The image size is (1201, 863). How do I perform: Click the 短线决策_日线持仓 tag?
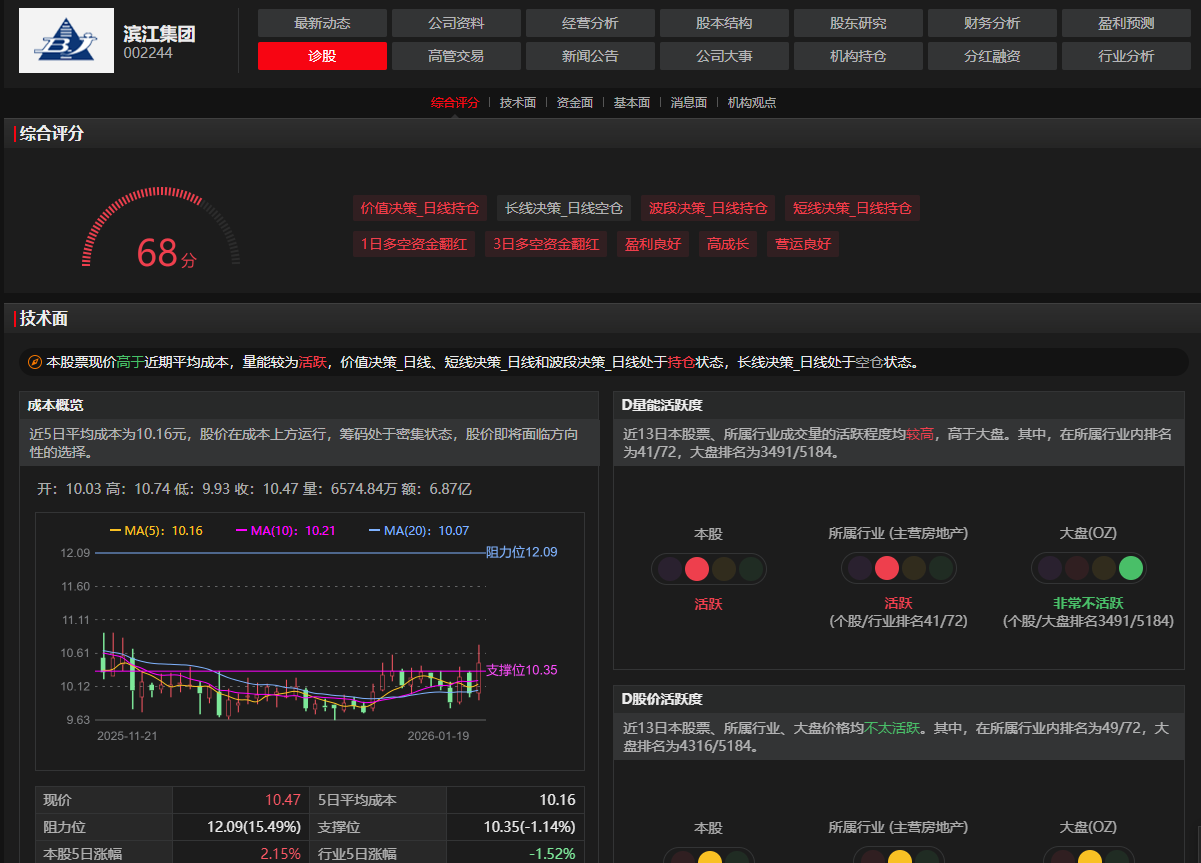852,208
